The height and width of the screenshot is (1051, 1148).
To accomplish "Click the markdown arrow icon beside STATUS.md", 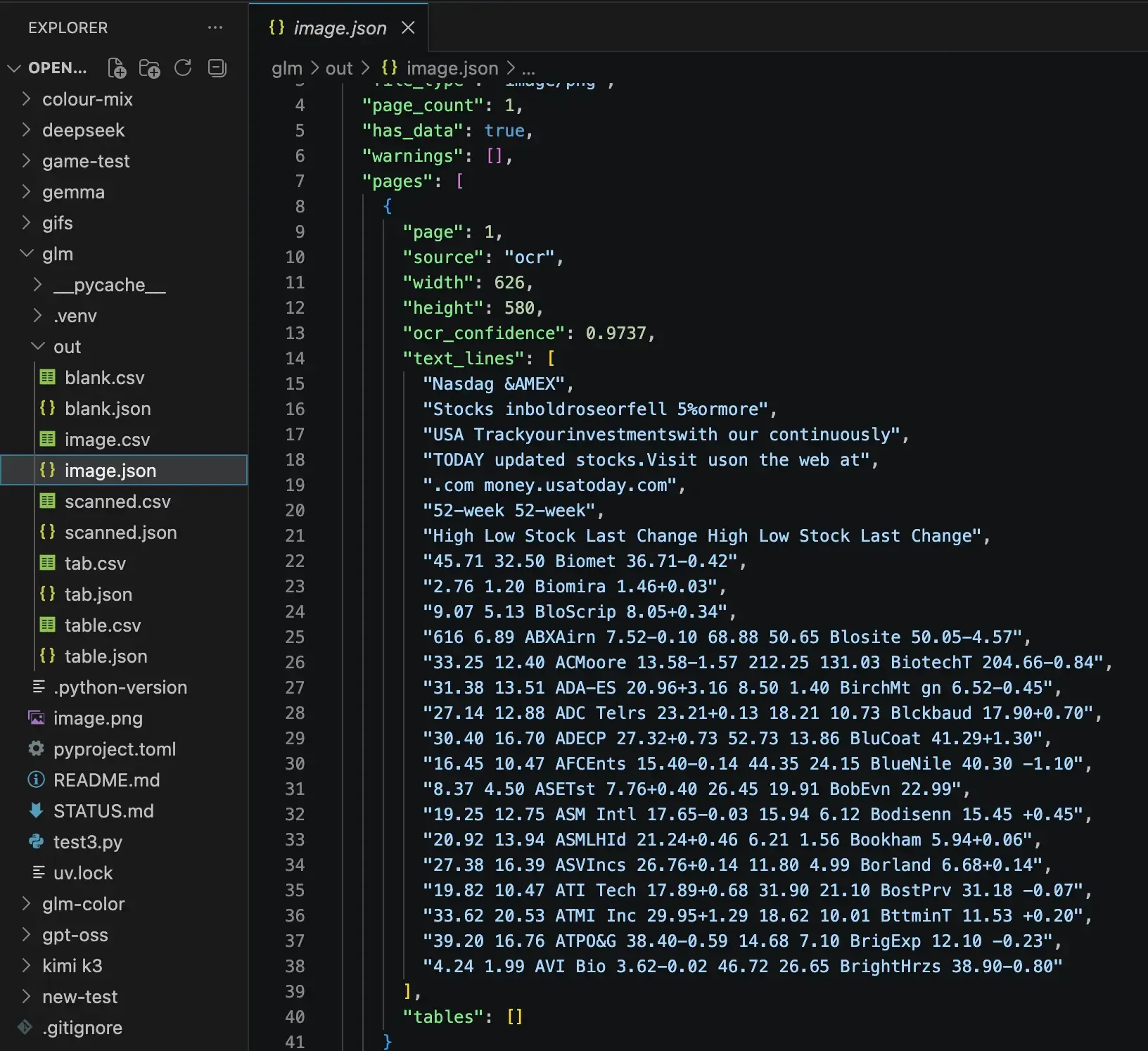I will [x=36, y=810].
